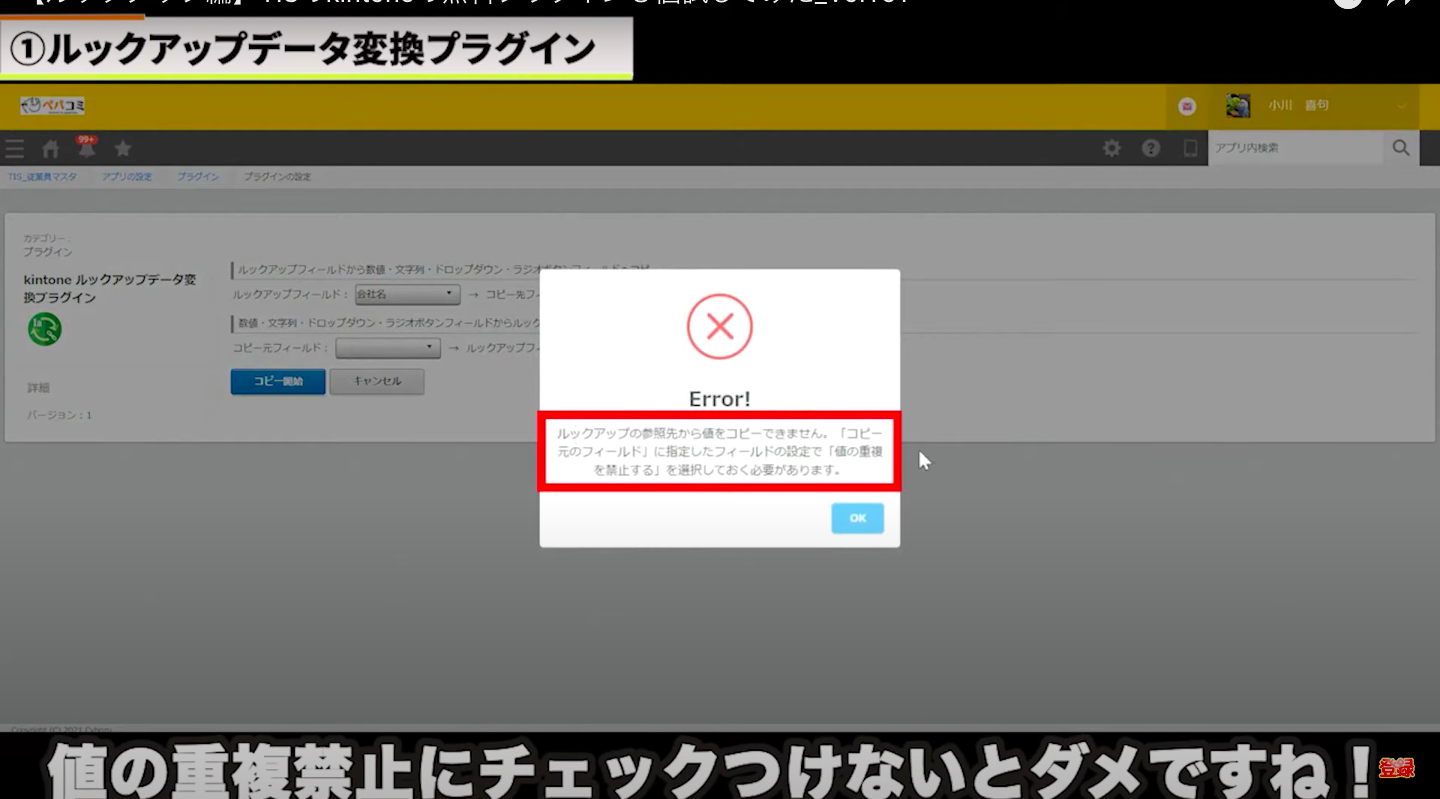Open the hamburger menu icon

pos(14,149)
